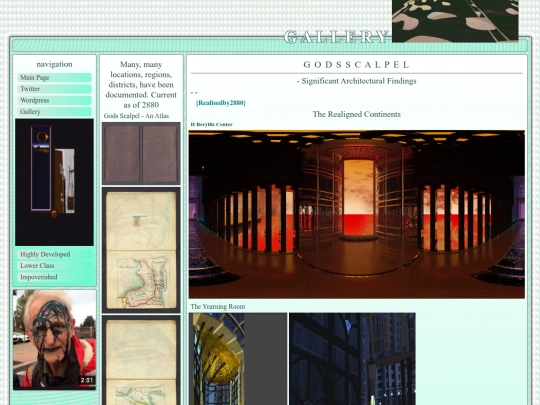Click the header banner image beside Gallery title

455,21
